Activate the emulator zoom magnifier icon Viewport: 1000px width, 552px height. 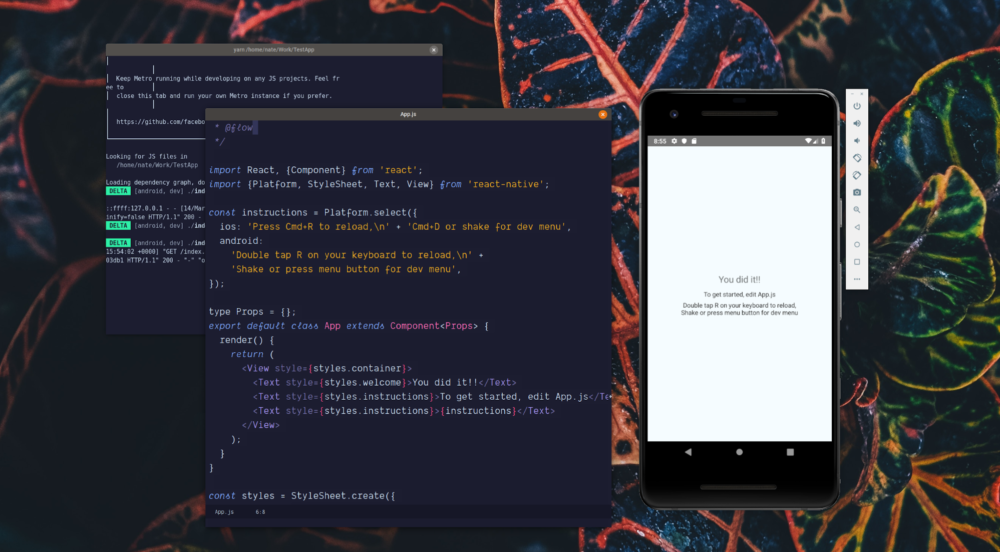857,210
